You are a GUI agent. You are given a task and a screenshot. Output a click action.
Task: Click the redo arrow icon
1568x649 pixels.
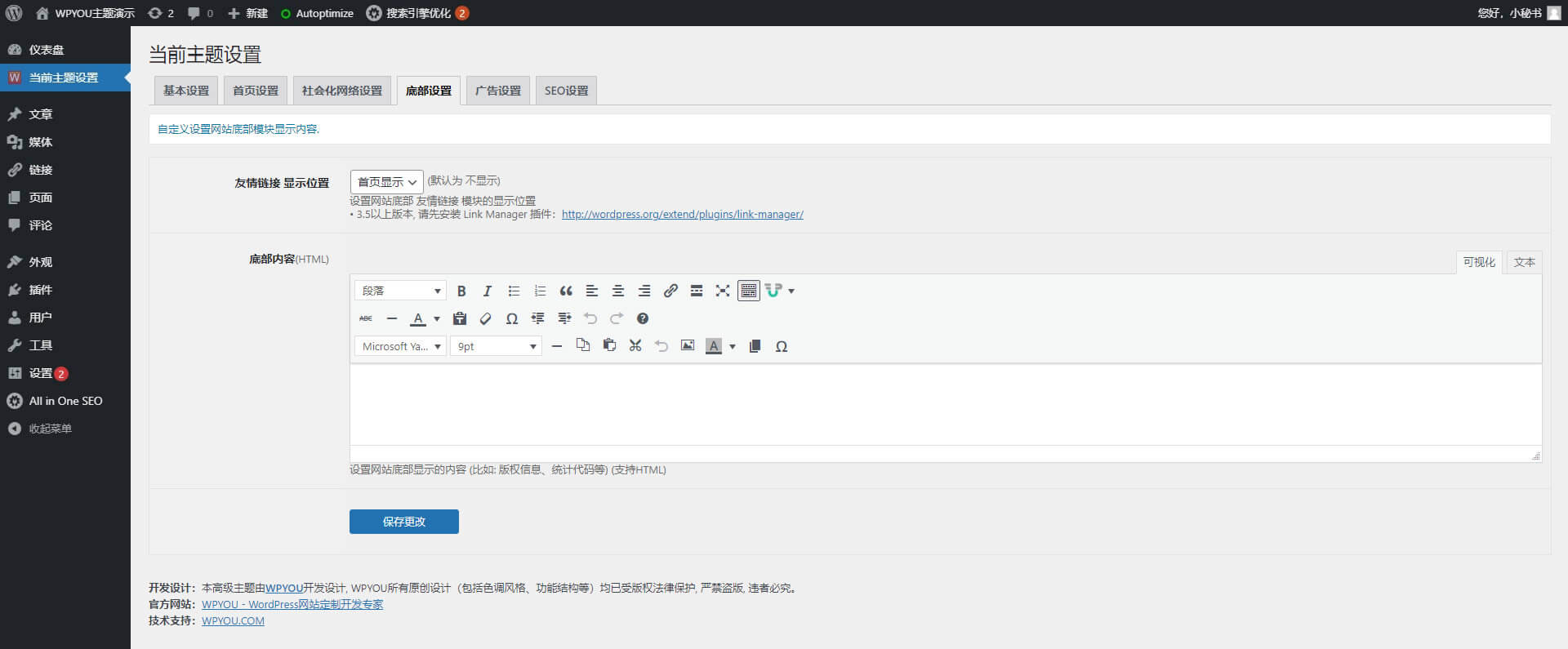pyautogui.click(x=617, y=318)
